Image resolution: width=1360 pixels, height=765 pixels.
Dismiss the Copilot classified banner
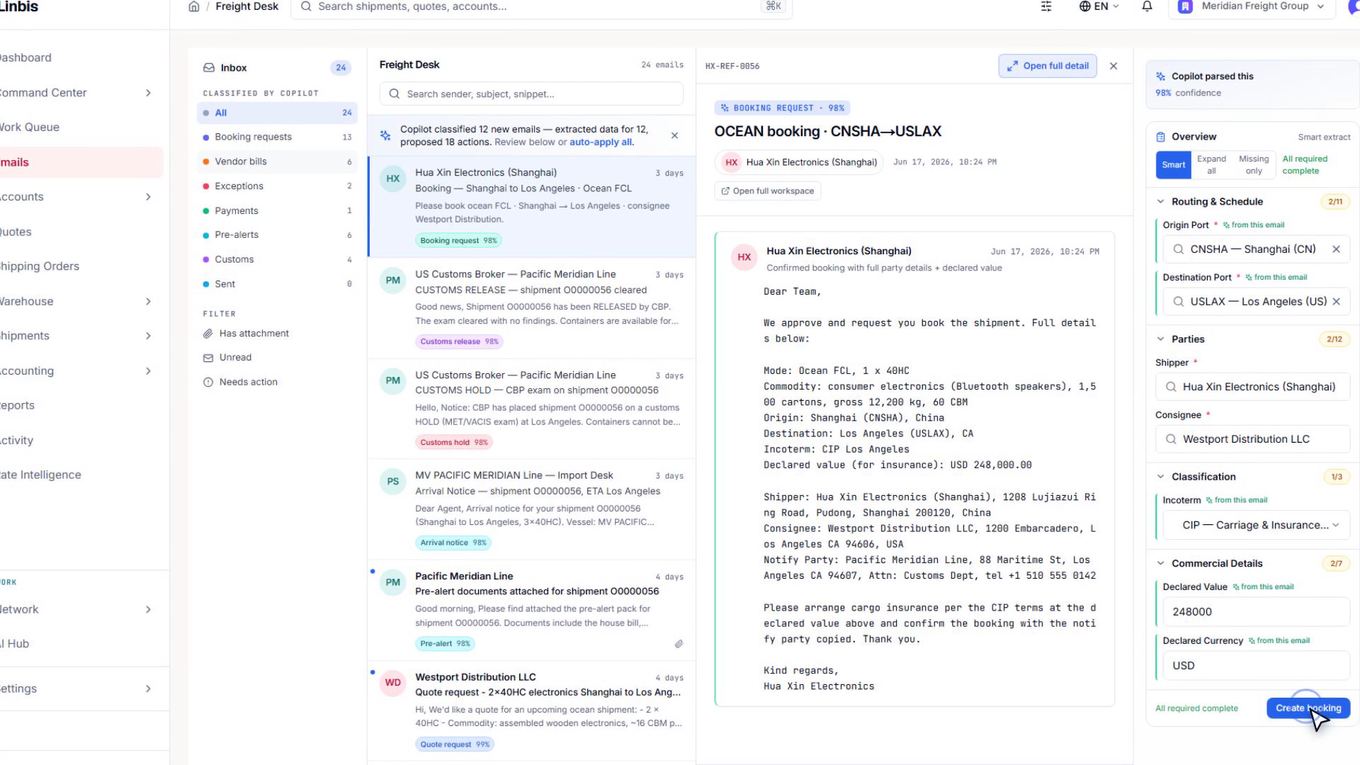(x=674, y=135)
